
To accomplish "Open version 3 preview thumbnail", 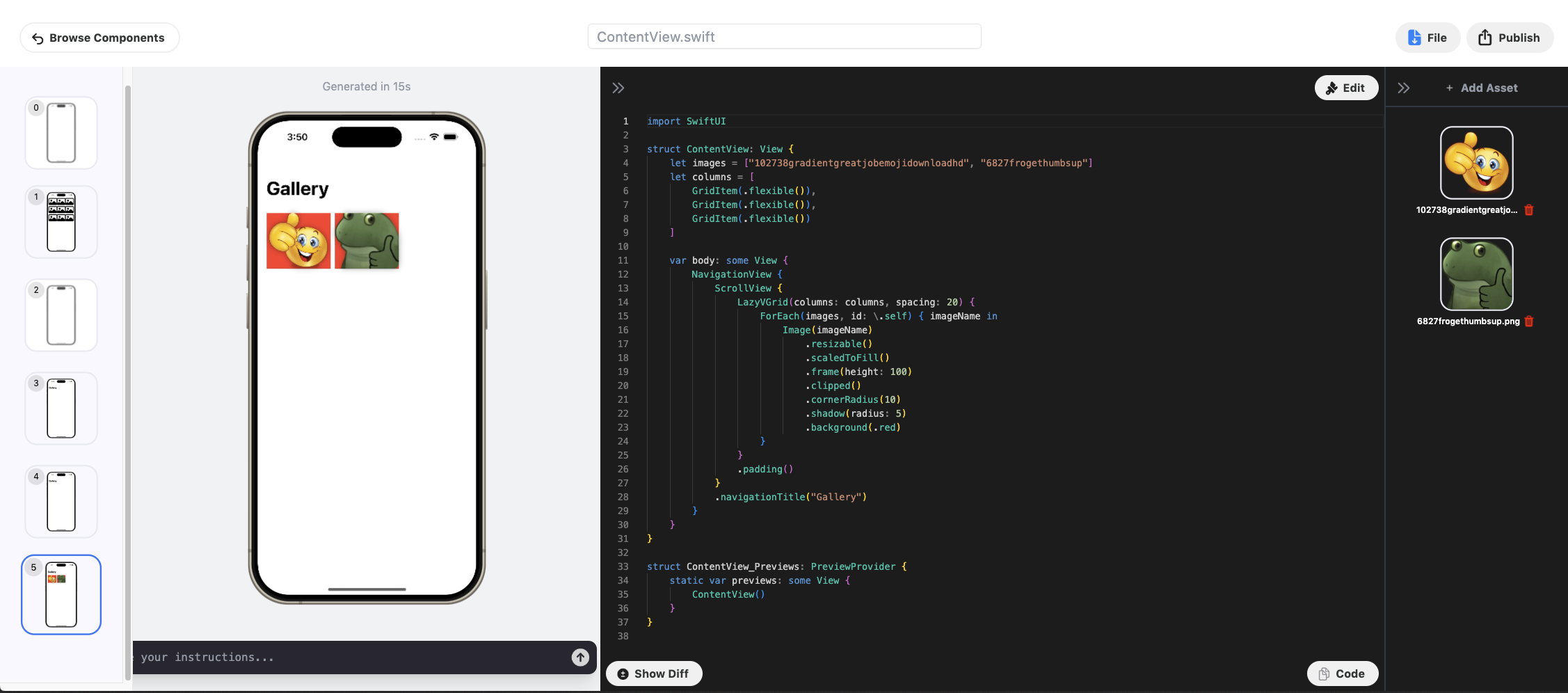I will click(x=61, y=408).
